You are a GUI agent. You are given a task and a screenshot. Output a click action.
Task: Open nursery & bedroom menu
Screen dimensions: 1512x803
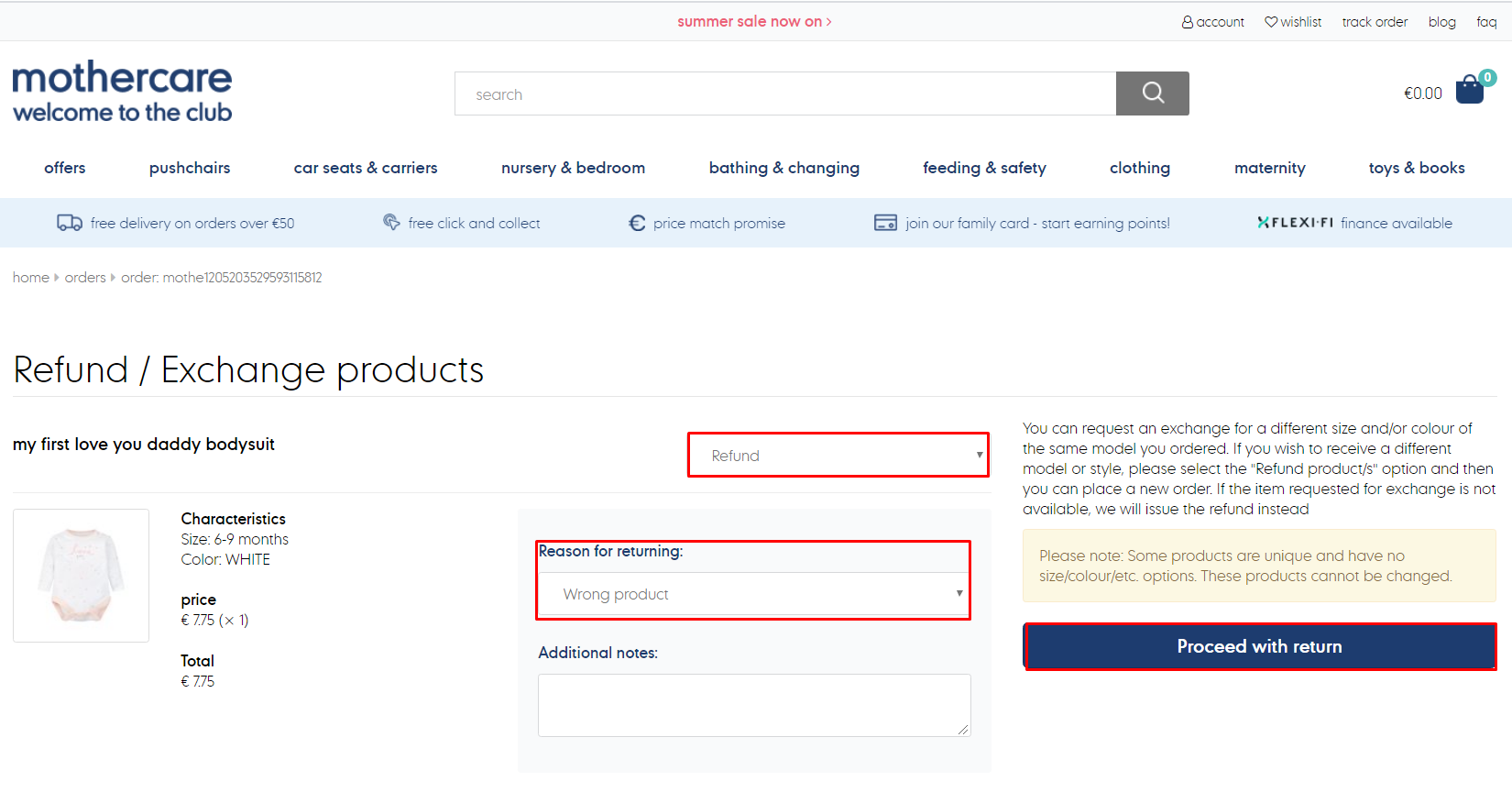573,168
